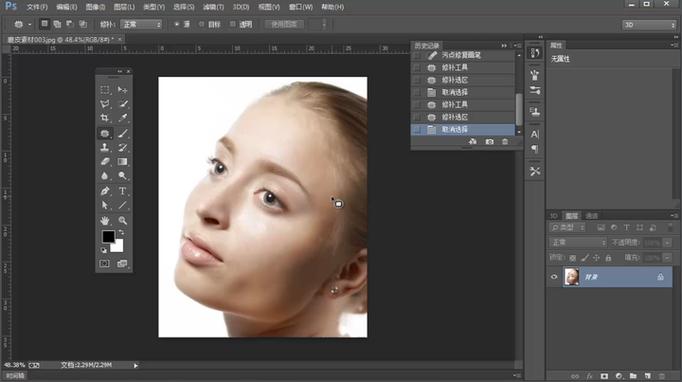Open the Brush Presets panel icon
Image resolution: width=682 pixels, height=382 pixels.
pos(535,90)
